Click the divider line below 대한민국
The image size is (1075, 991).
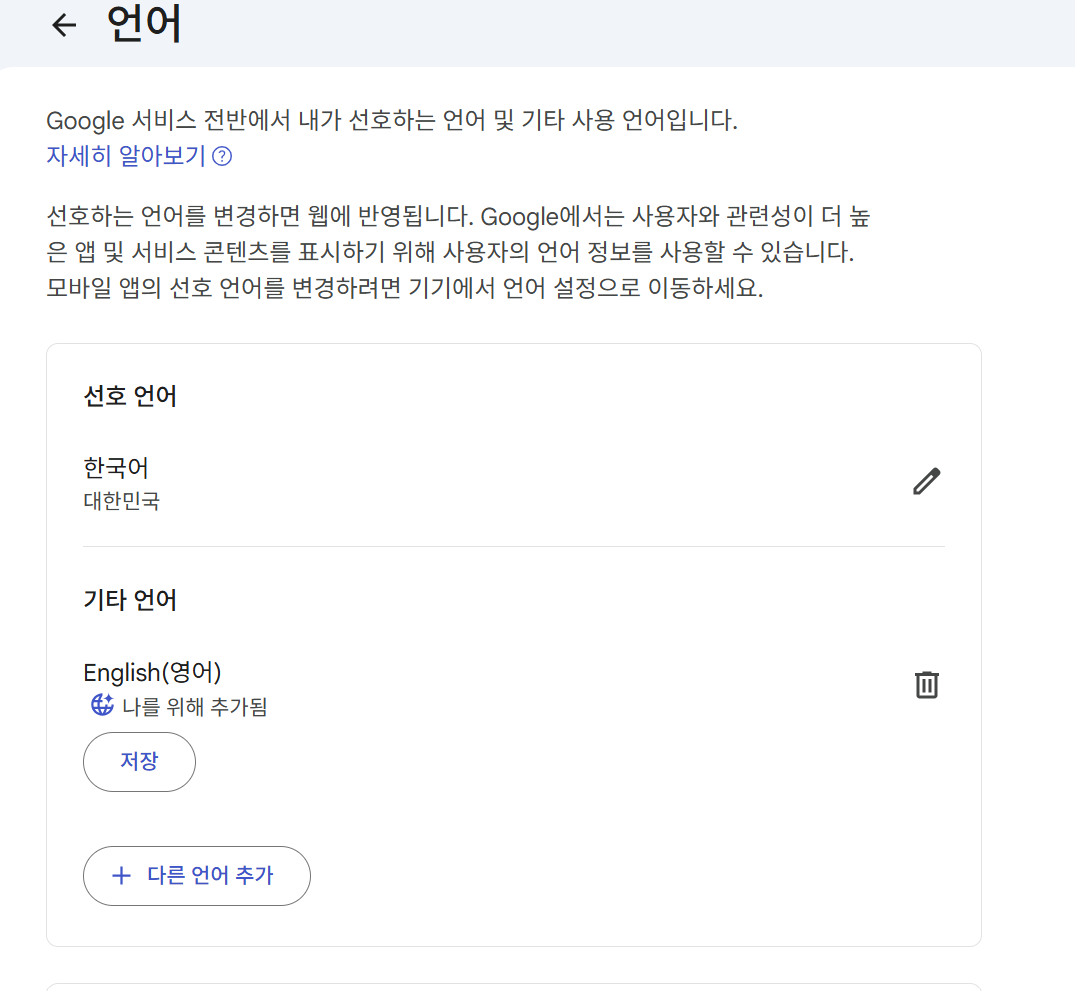[x=513, y=546]
